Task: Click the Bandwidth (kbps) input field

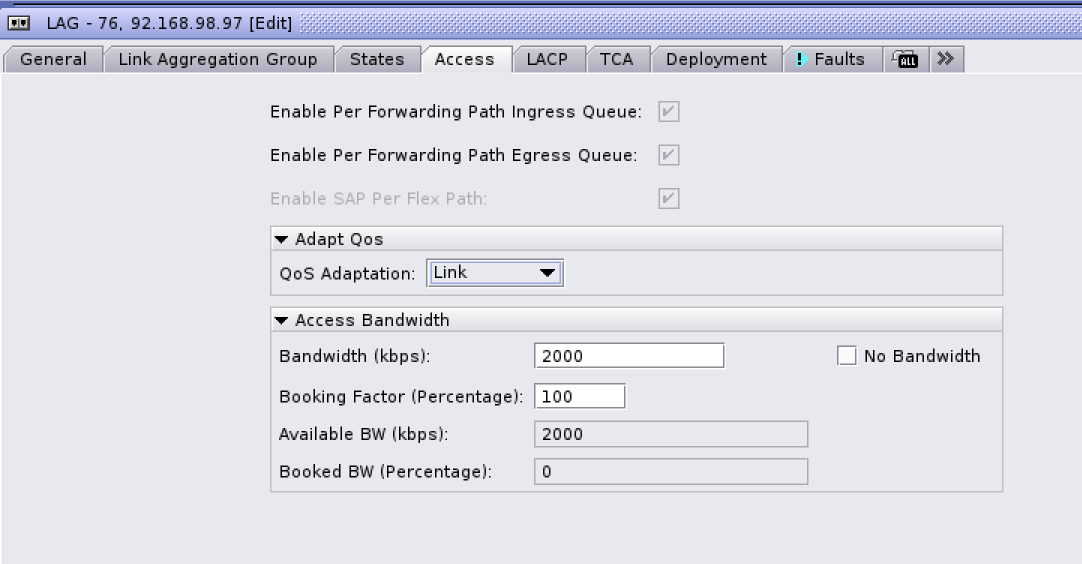Action: (x=629, y=356)
